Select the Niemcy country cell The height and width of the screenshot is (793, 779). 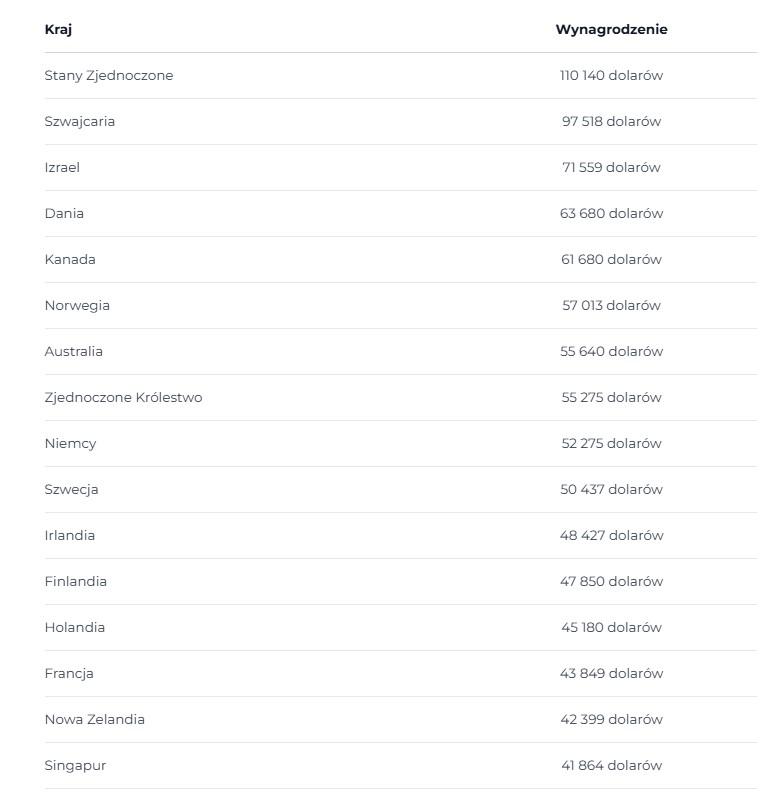70,444
